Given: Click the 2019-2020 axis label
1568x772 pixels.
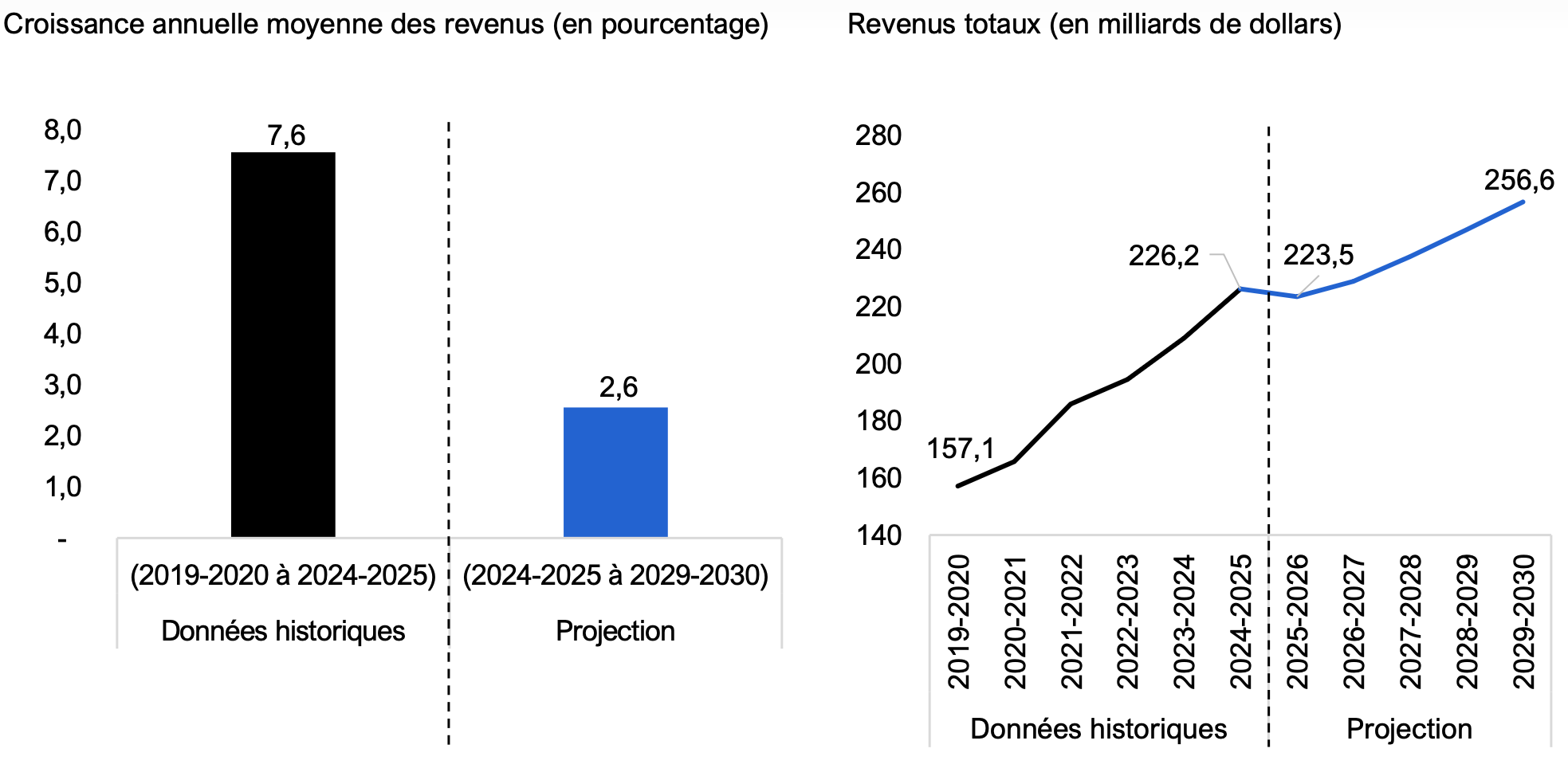Looking at the screenshot, I should 958,621.
